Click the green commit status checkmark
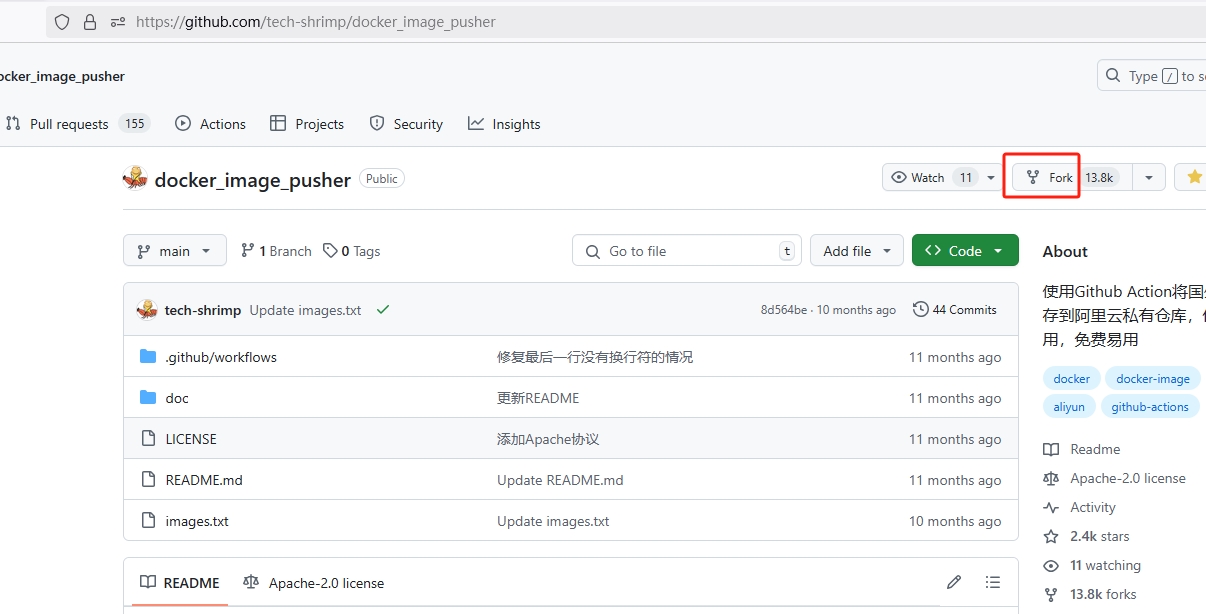 pyautogui.click(x=383, y=310)
